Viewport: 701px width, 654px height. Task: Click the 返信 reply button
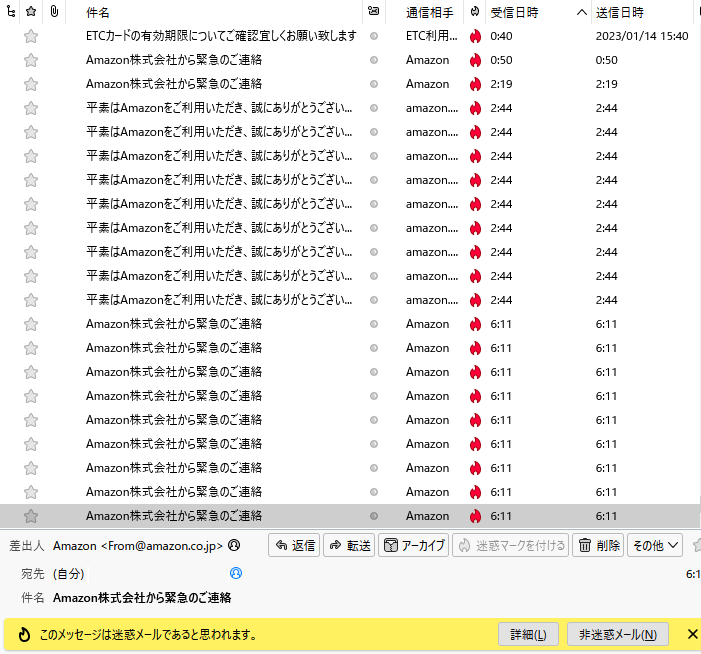(294, 545)
